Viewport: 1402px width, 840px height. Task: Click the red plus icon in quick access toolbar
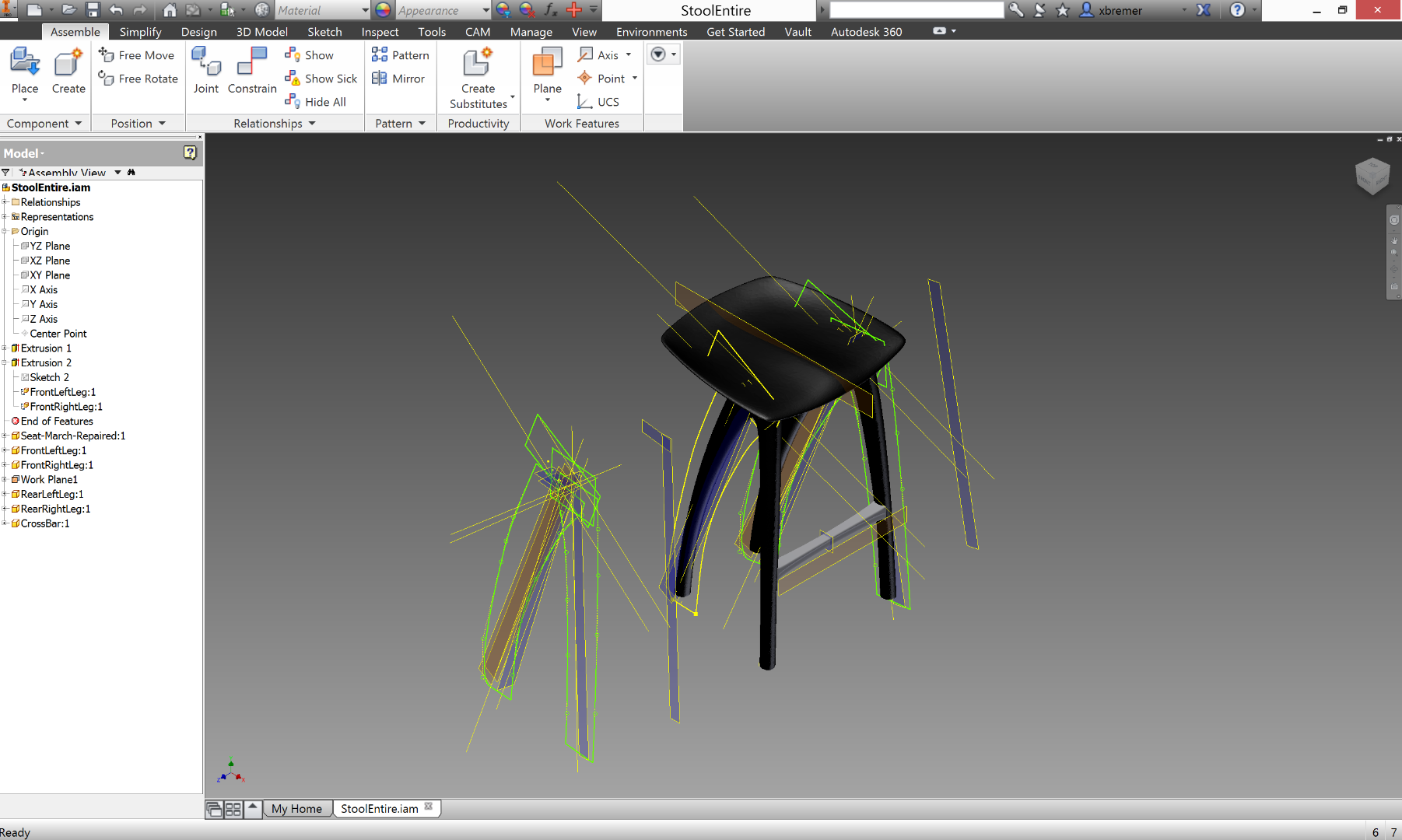(x=574, y=10)
